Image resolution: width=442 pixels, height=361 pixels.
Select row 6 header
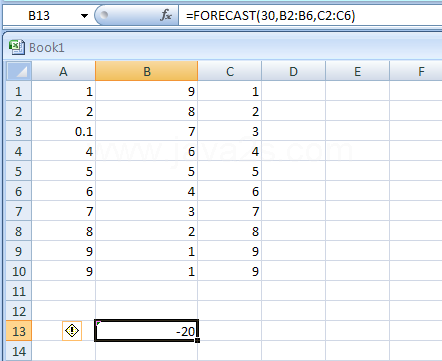[19, 191]
